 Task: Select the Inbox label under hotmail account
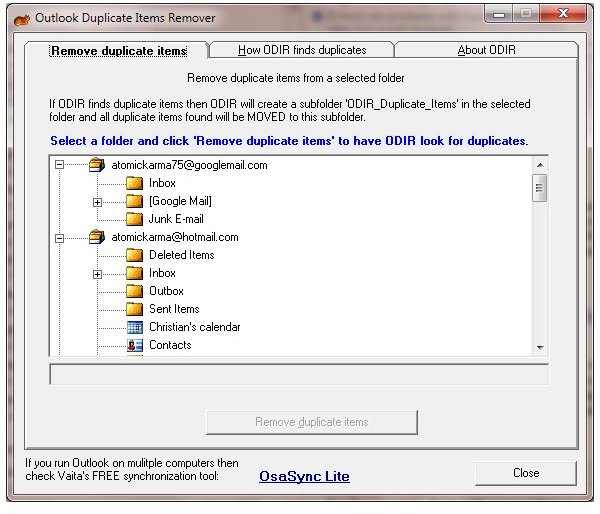[x=162, y=273]
